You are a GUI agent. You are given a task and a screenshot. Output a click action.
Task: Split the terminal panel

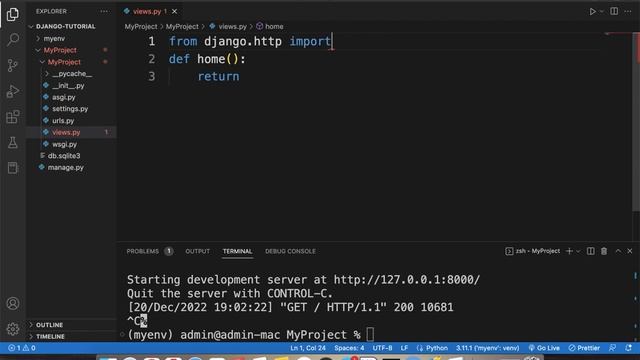click(591, 251)
